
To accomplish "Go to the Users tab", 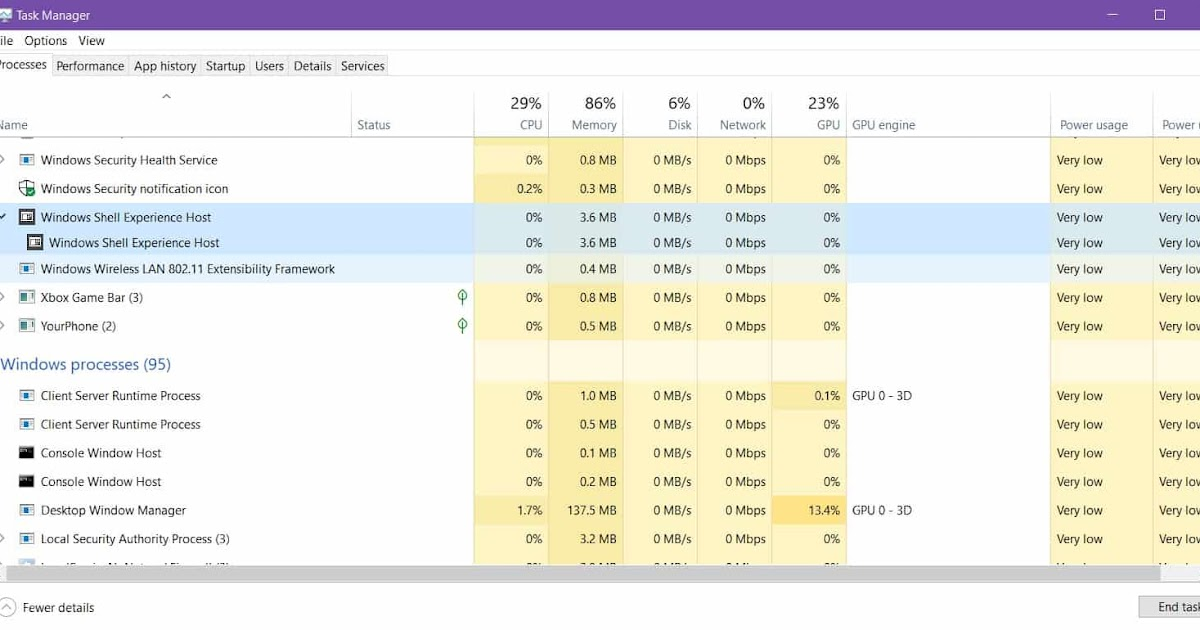I will tap(269, 66).
